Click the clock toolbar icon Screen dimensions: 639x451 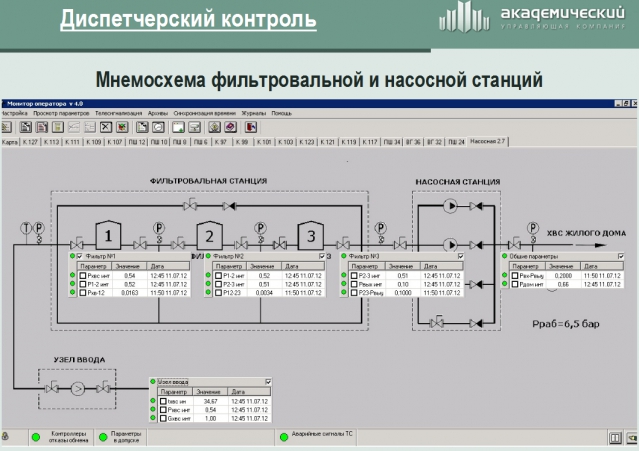pyautogui.click(x=158, y=128)
